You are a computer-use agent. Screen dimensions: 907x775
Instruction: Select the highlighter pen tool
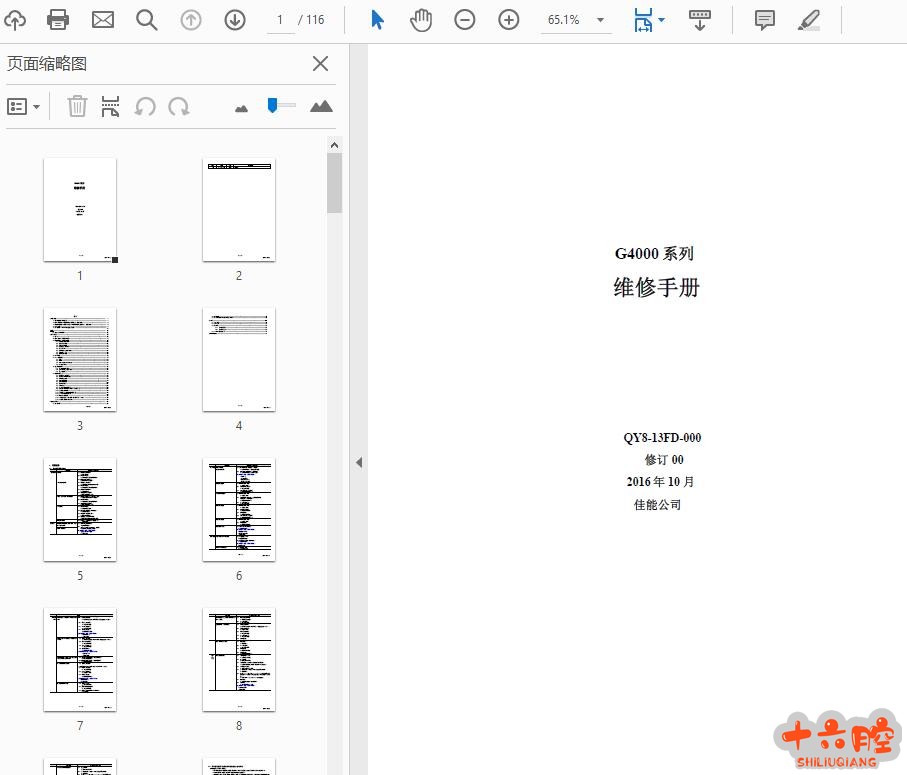[809, 20]
